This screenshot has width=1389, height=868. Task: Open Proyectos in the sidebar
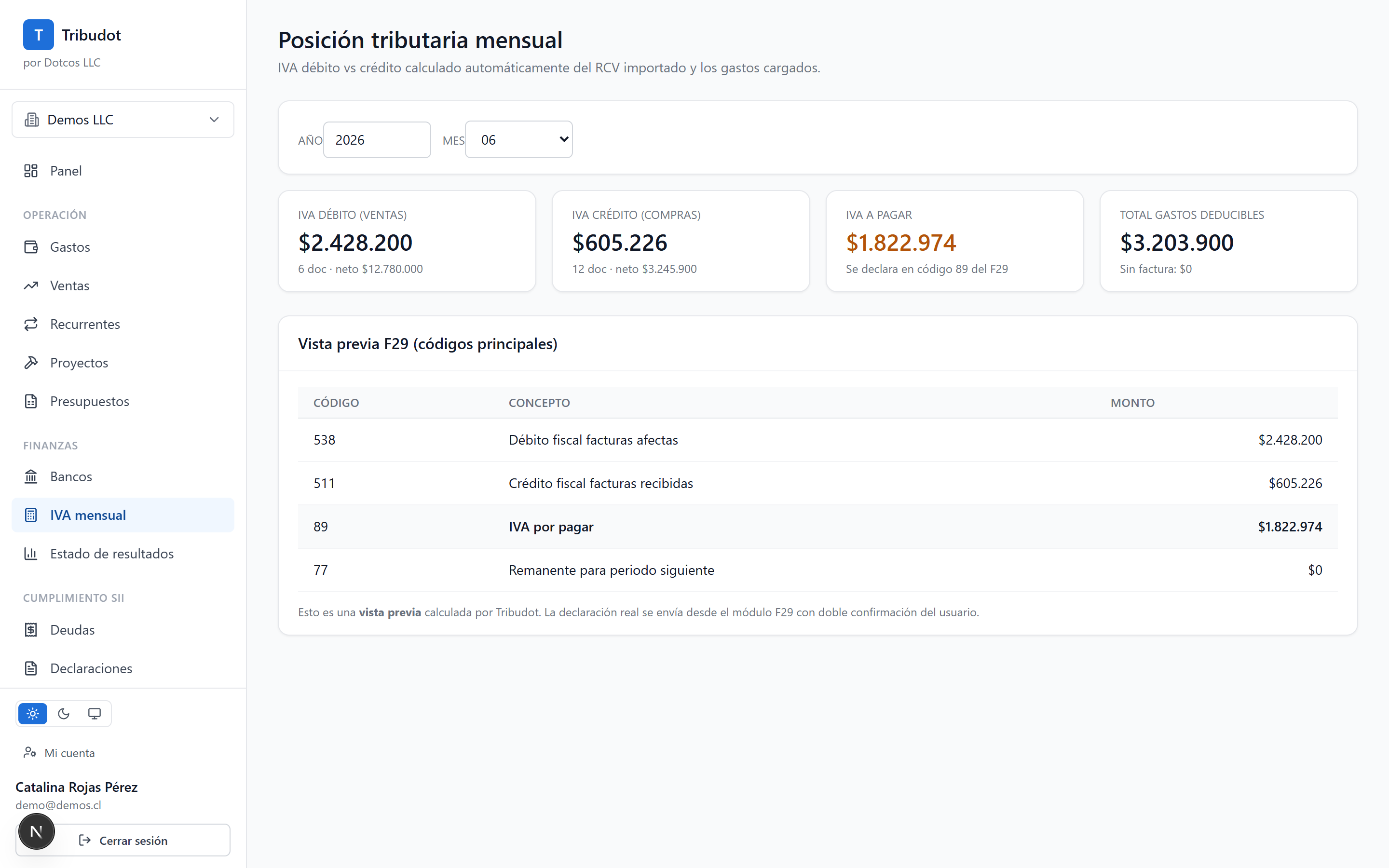click(123, 362)
